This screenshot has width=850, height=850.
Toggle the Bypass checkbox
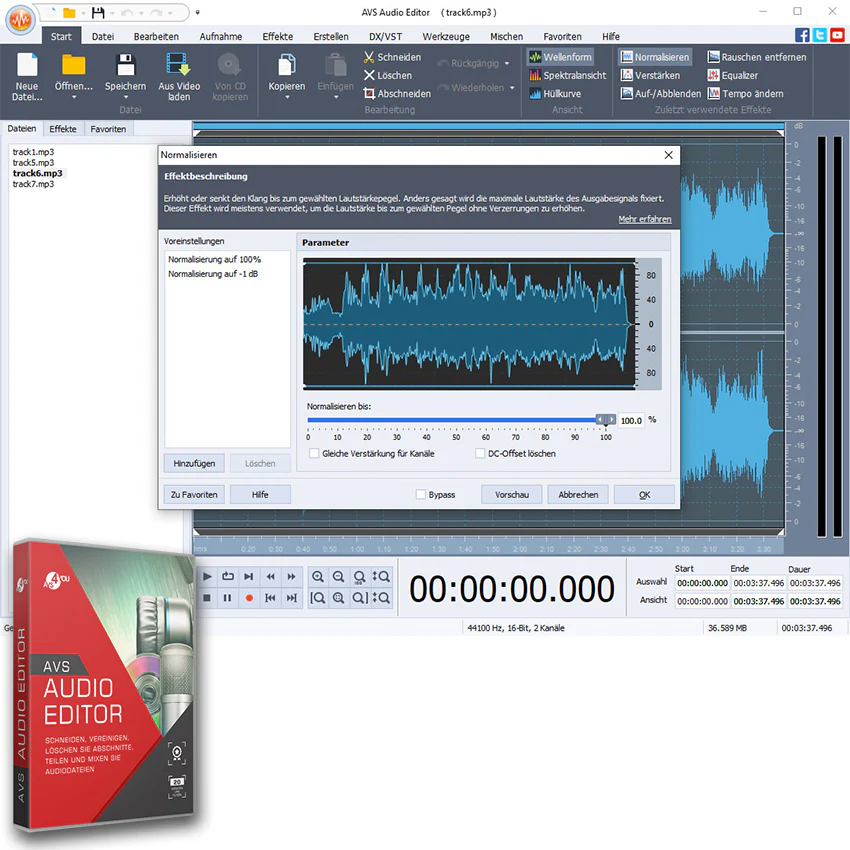tap(421, 494)
